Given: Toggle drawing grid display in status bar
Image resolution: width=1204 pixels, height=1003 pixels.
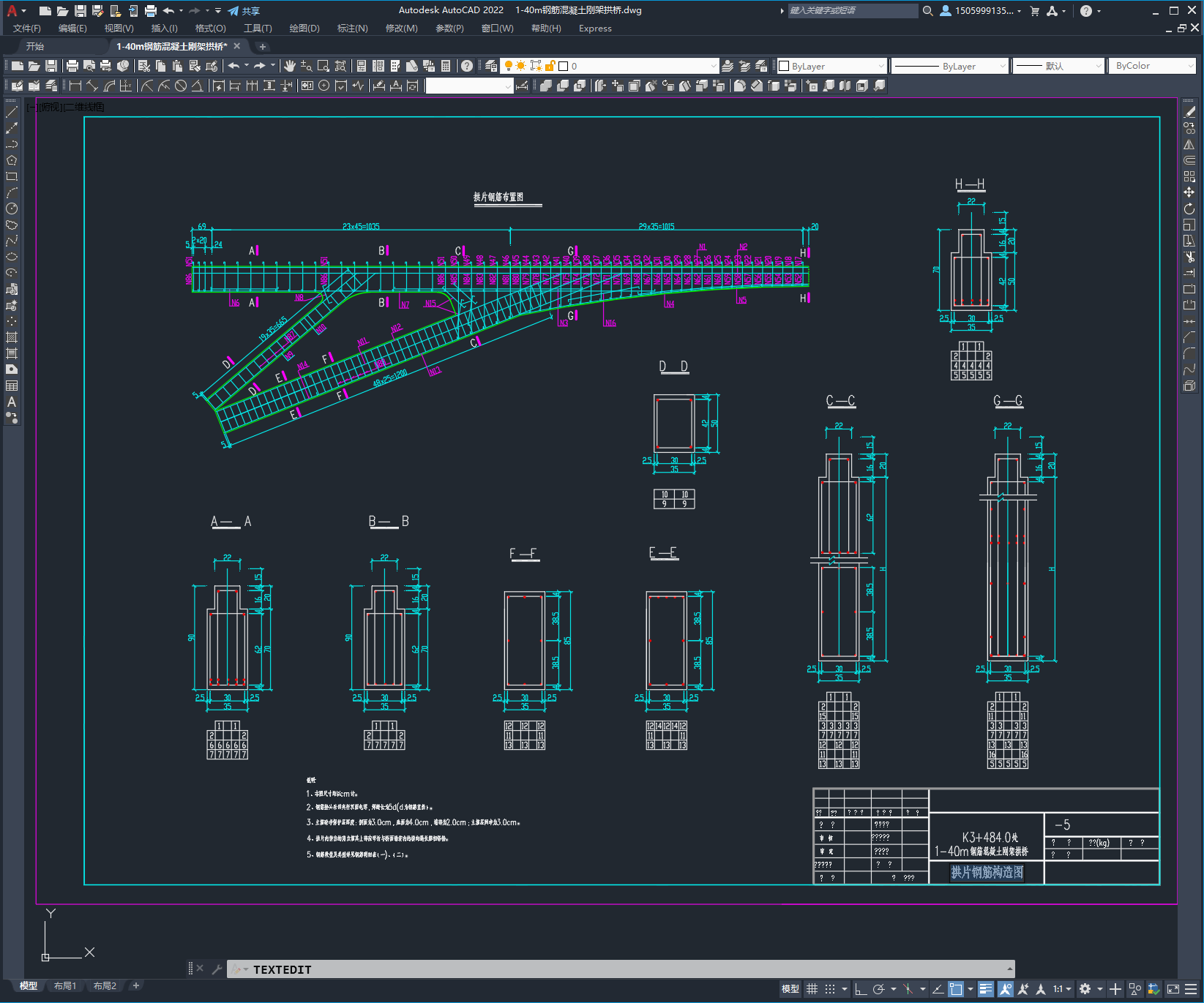Looking at the screenshot, I should click(x=812, y=989).
